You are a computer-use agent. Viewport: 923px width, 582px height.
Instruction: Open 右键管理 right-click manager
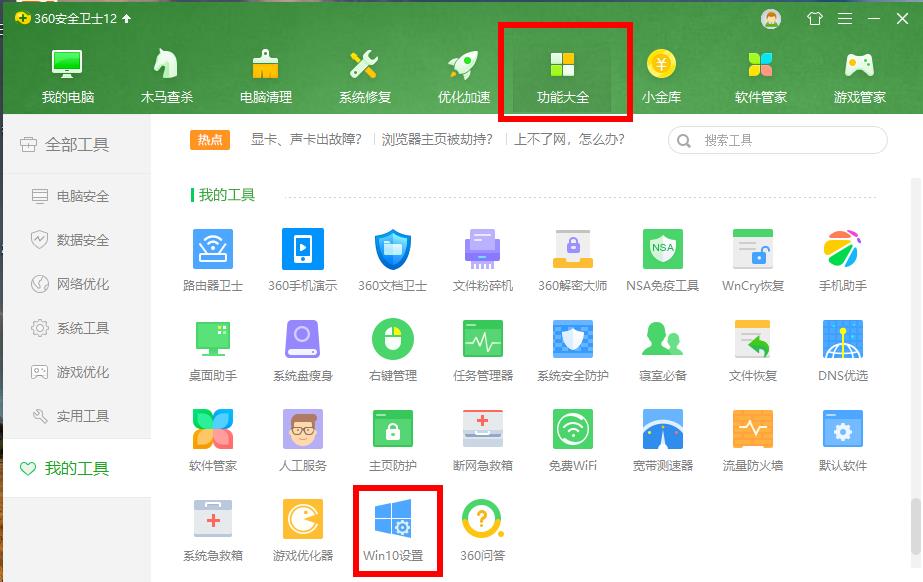tap(393, 350)
